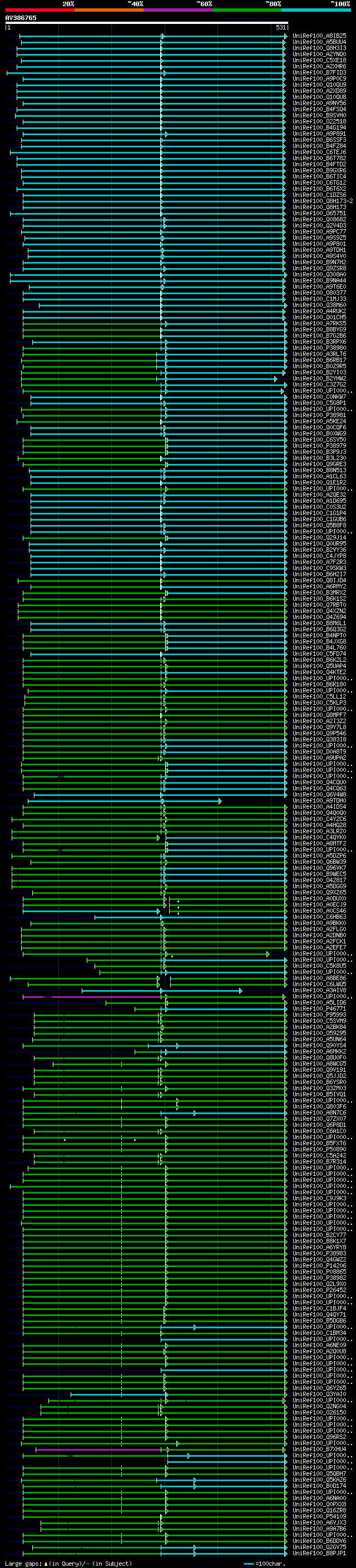This screenshot has width=356, height=1568.
Task: Select the label UniRef100_Q8H173-2
Action: tap(323, 201)
